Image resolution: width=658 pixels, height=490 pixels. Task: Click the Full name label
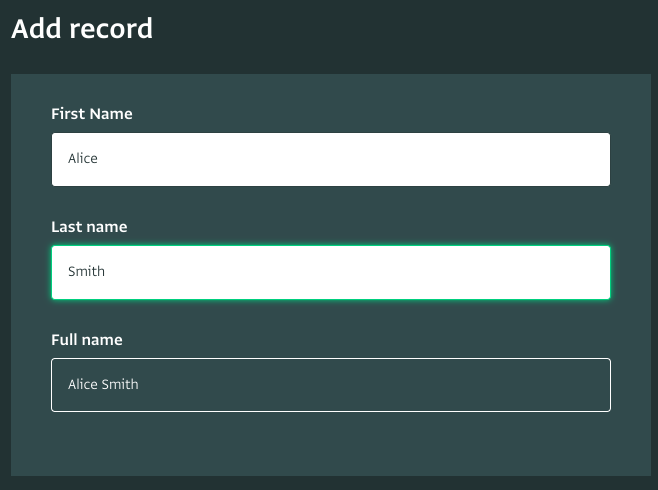[87, 340]
